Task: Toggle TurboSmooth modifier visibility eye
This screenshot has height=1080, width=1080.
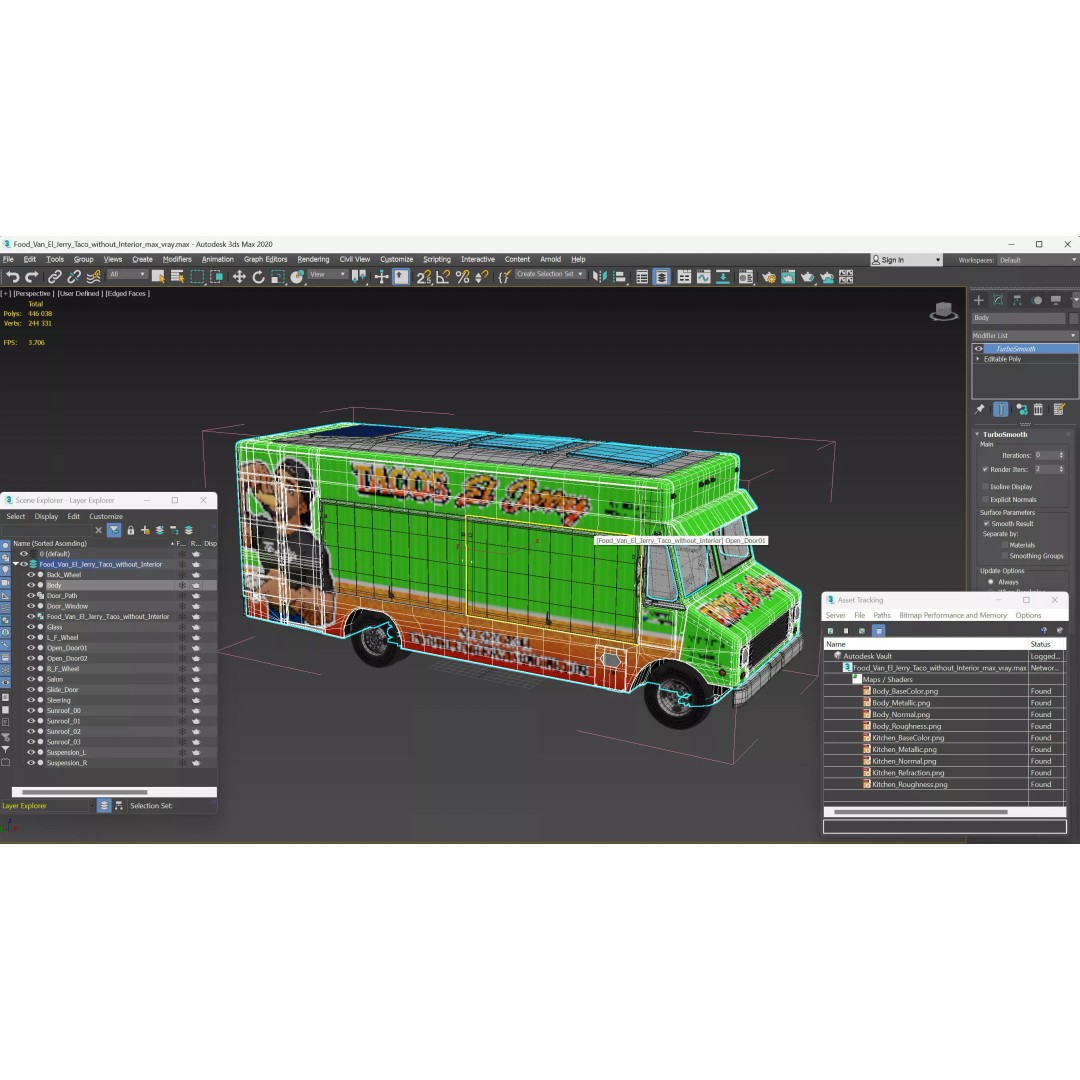Action: point(978,349)
